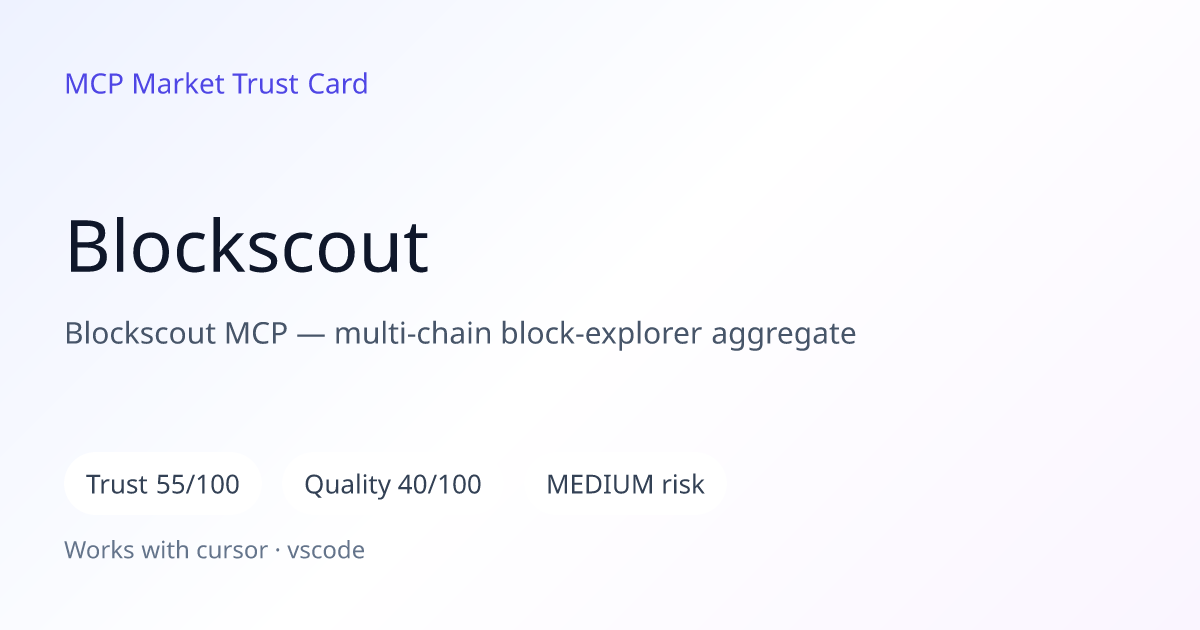Click the word multi-chain in description
This screenshot has height=630, width=1200.
tap(413, 333)
